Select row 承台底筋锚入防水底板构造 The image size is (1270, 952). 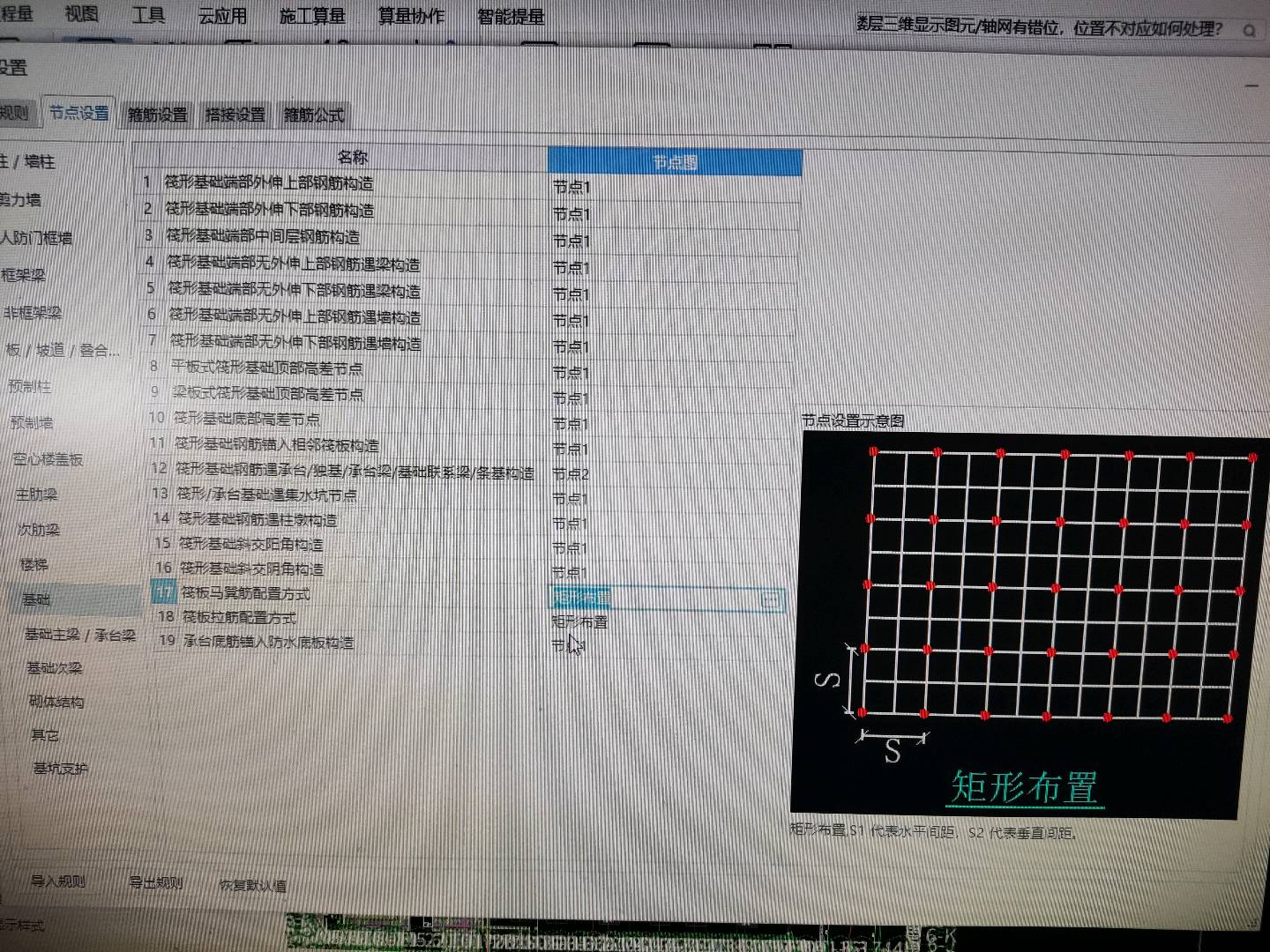click(x=269, y=643)
